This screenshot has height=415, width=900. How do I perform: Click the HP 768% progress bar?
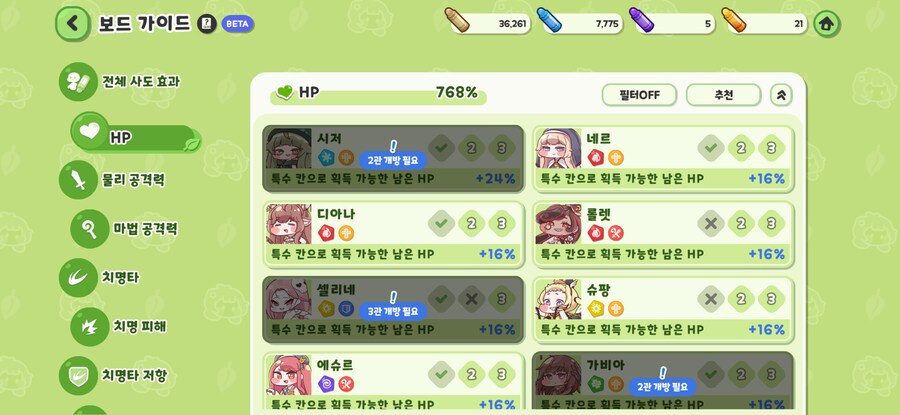tap(378, 94)
